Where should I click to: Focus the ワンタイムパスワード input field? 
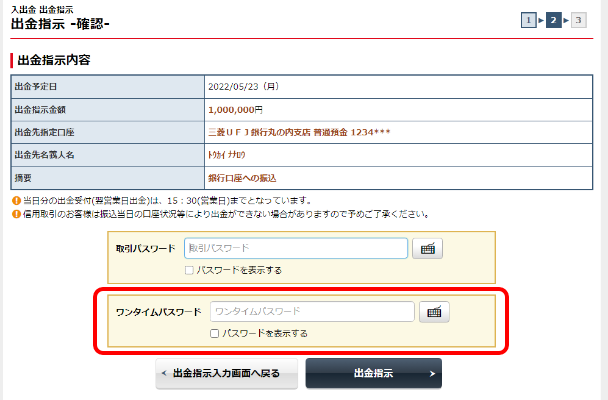coord(312,312)
